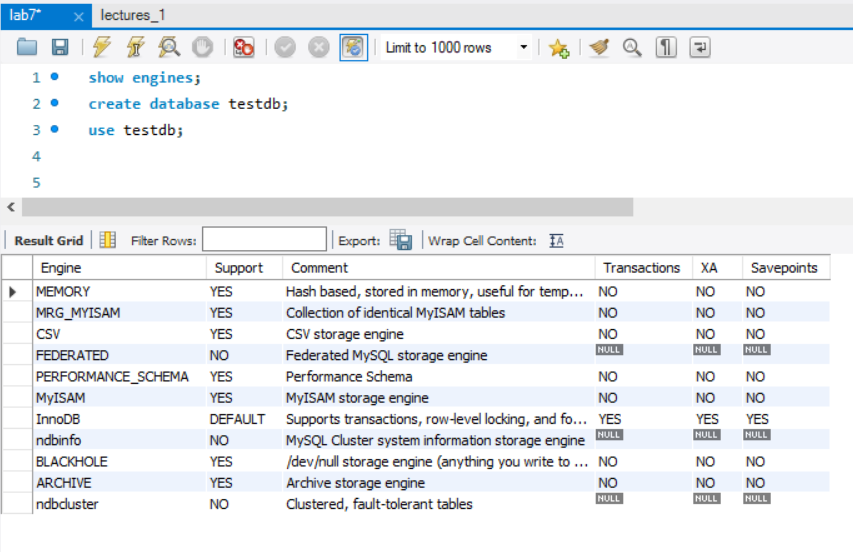Viewport: 853px width, 552px height.
Task: Toggle wrap cell content icon
Action: [x=557, y=240]
